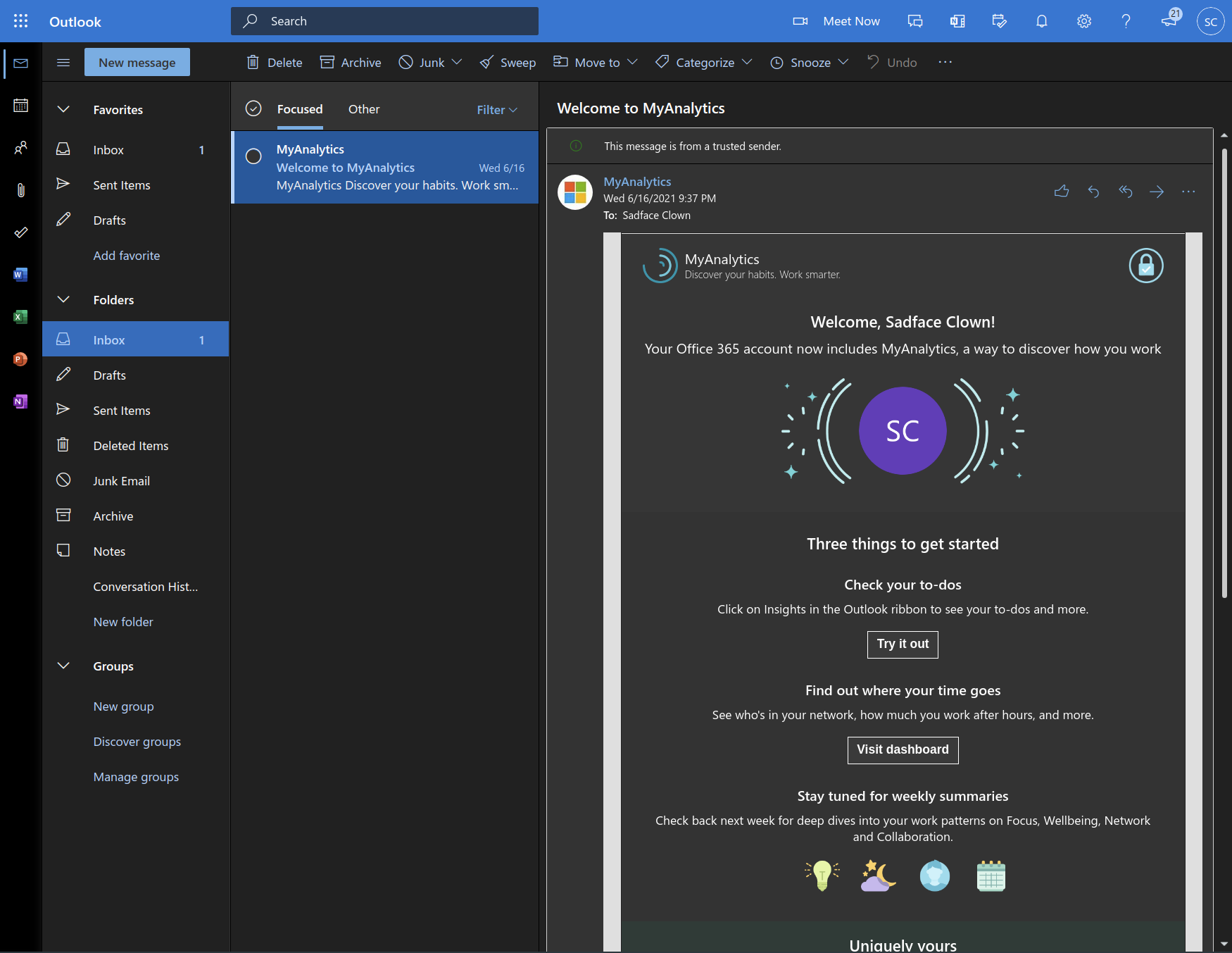Open the SC account avatar
The width and height of the screenshot is (1232, 953).
click(1211, 21)
